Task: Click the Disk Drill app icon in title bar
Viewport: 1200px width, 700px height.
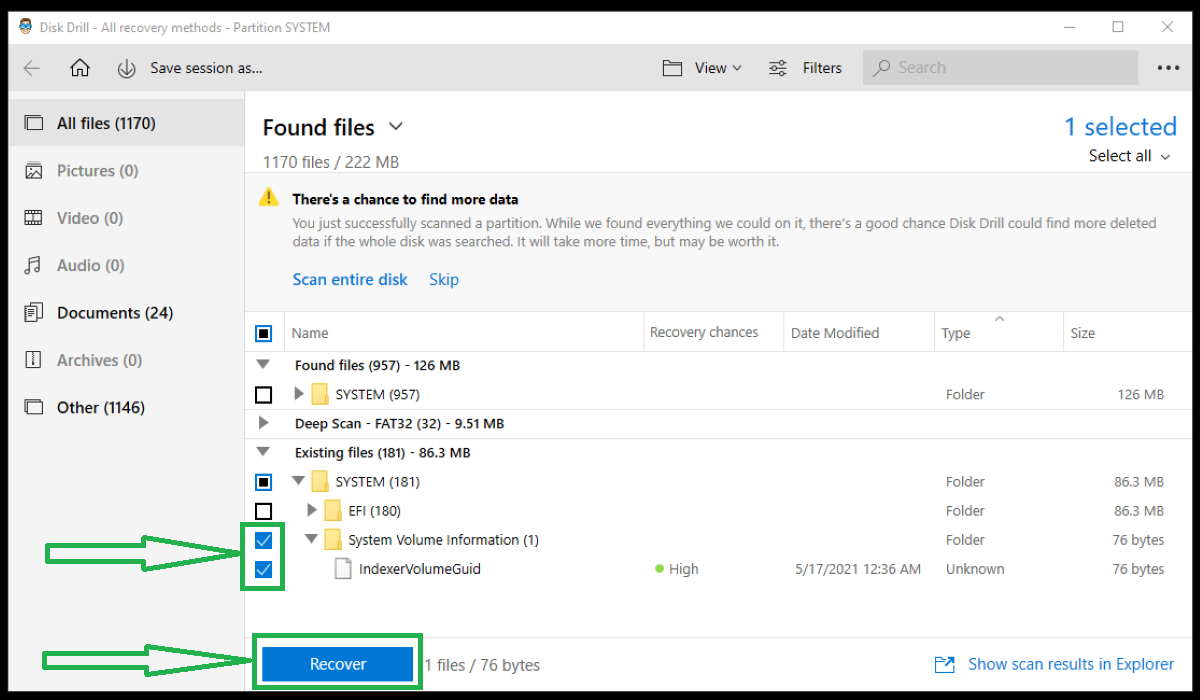Action: [x=25, y=27]
